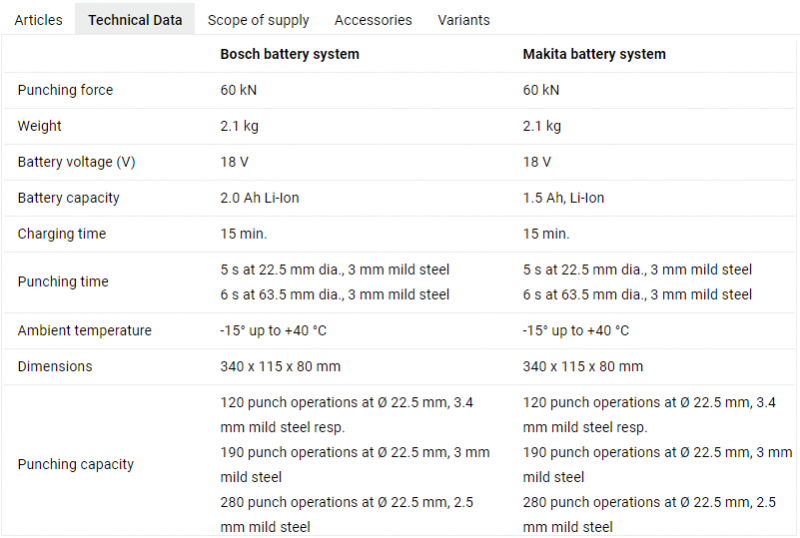This screenshot has height=538, width=800.
Task: Click the Makita 1.5 Ah, Li-Ion capacity value
Action: click(x=564, y=198)
